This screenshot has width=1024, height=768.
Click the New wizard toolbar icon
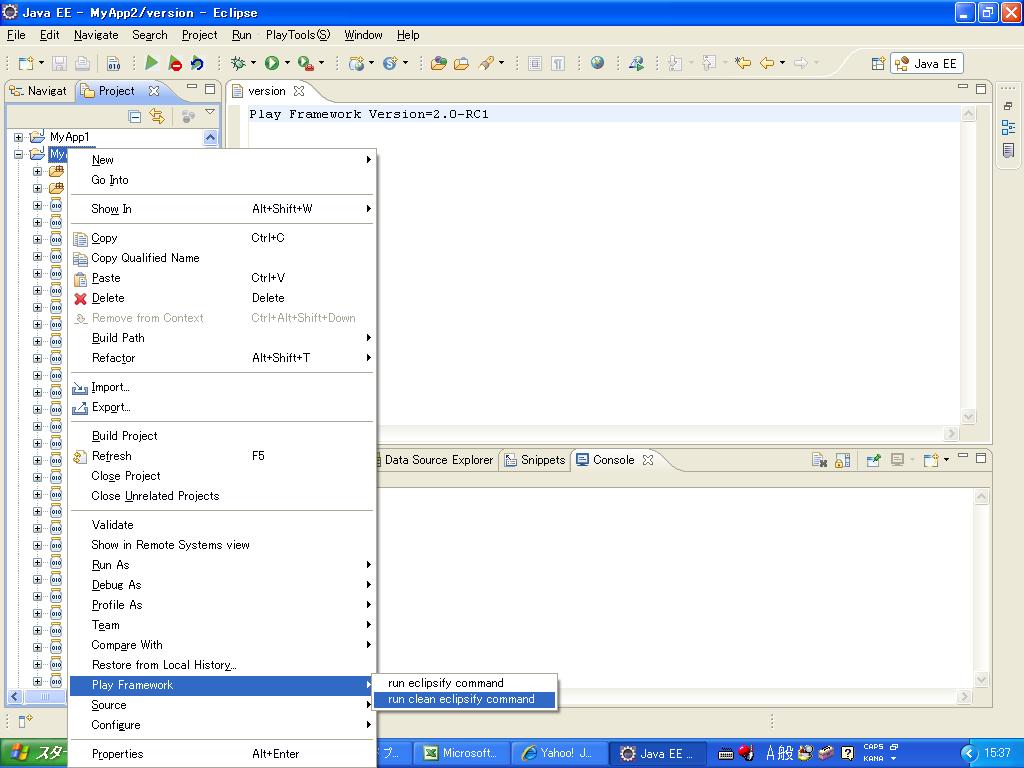click(x=25, y=63)
